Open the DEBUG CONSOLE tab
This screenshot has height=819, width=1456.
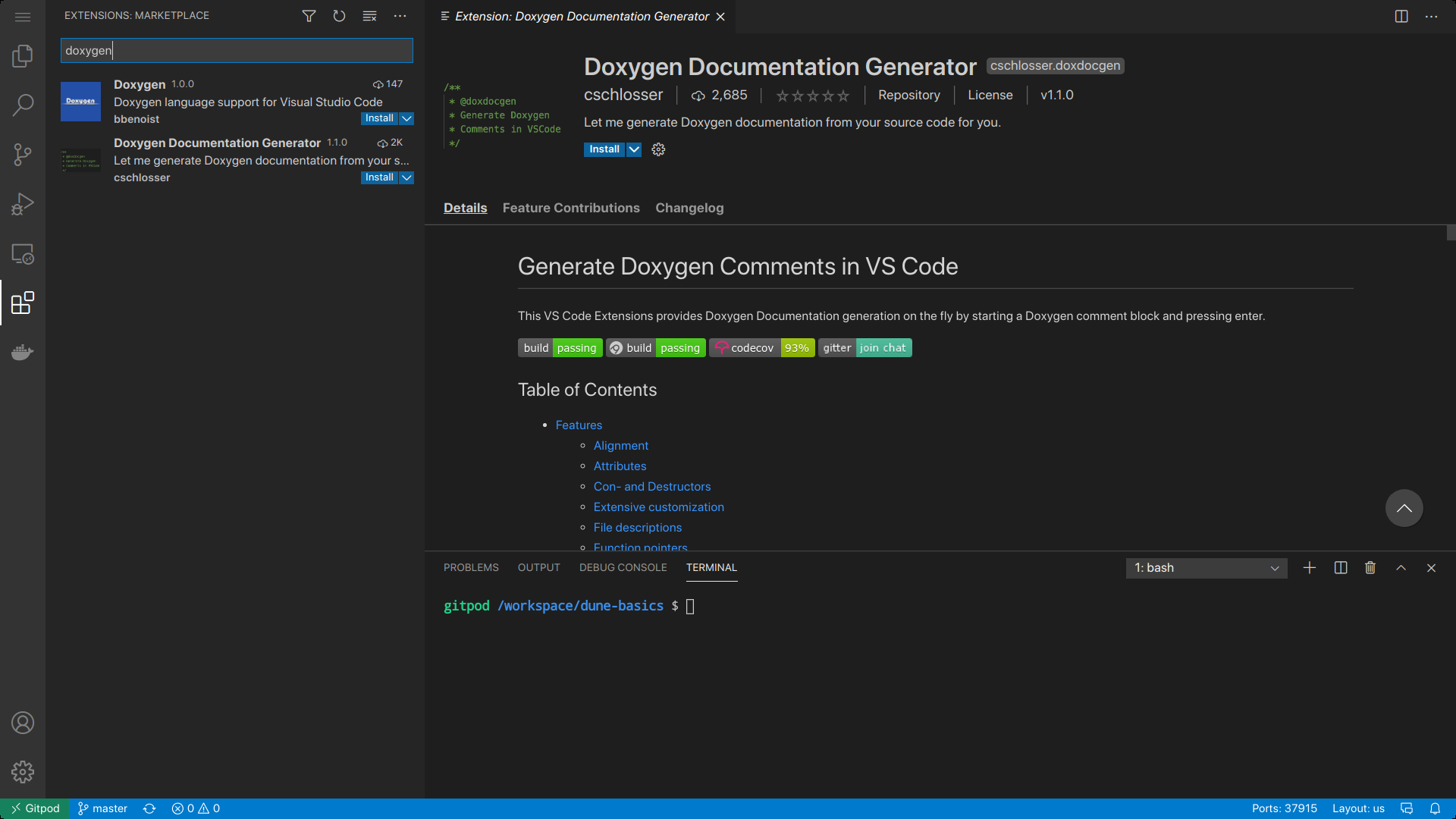[623, 567]
